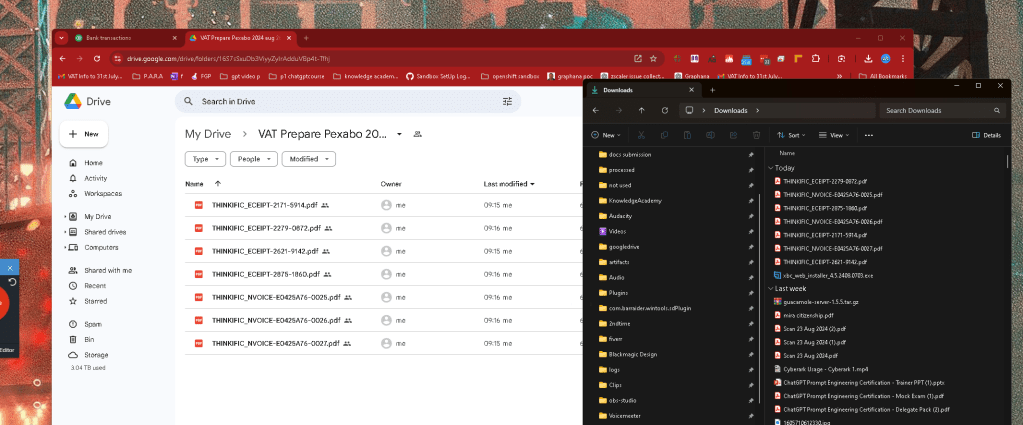Toggle the sort direction arrow beside Name
Viewport: 1023px width, 425px height.
click(x=217, y=184)
